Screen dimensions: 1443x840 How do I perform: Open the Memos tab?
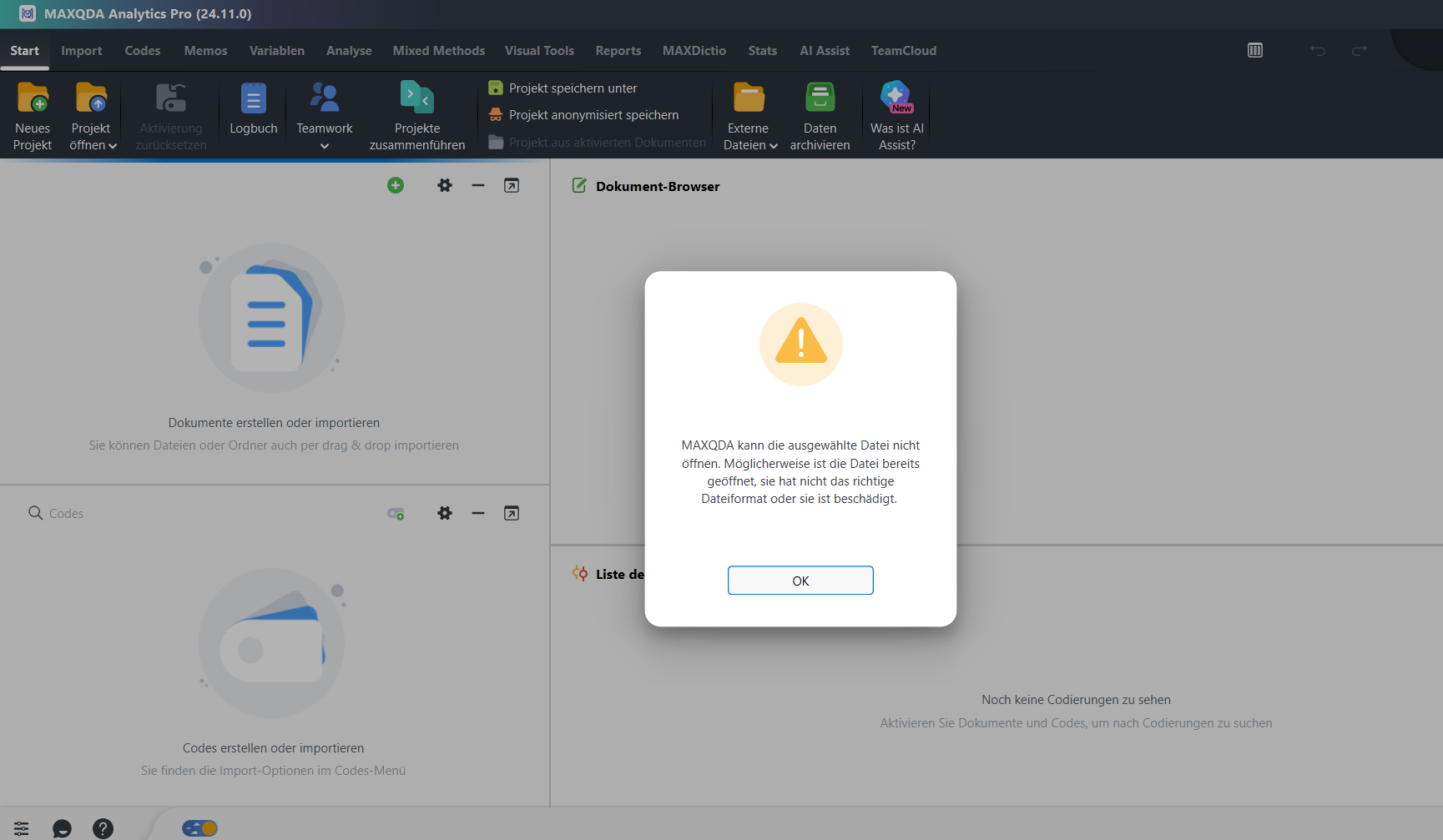tap(206, 51)
